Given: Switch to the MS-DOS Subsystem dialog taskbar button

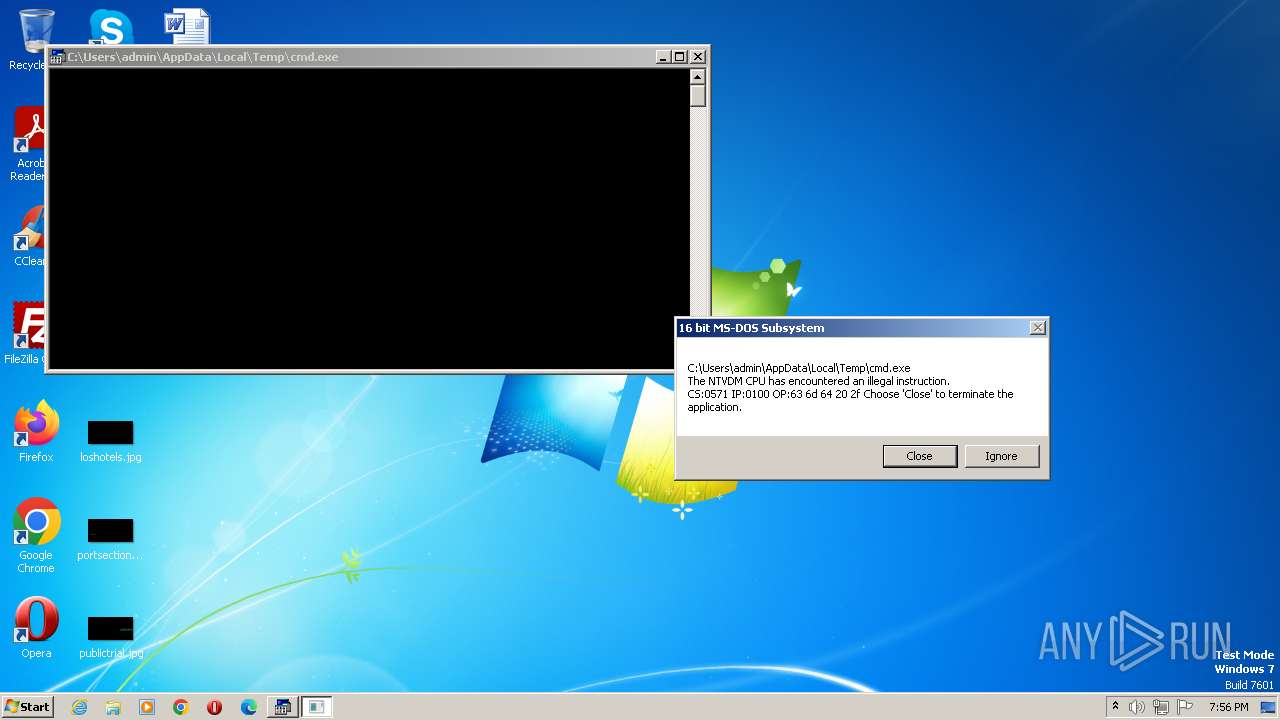Looking at the screenshot, I should [317, 707].
